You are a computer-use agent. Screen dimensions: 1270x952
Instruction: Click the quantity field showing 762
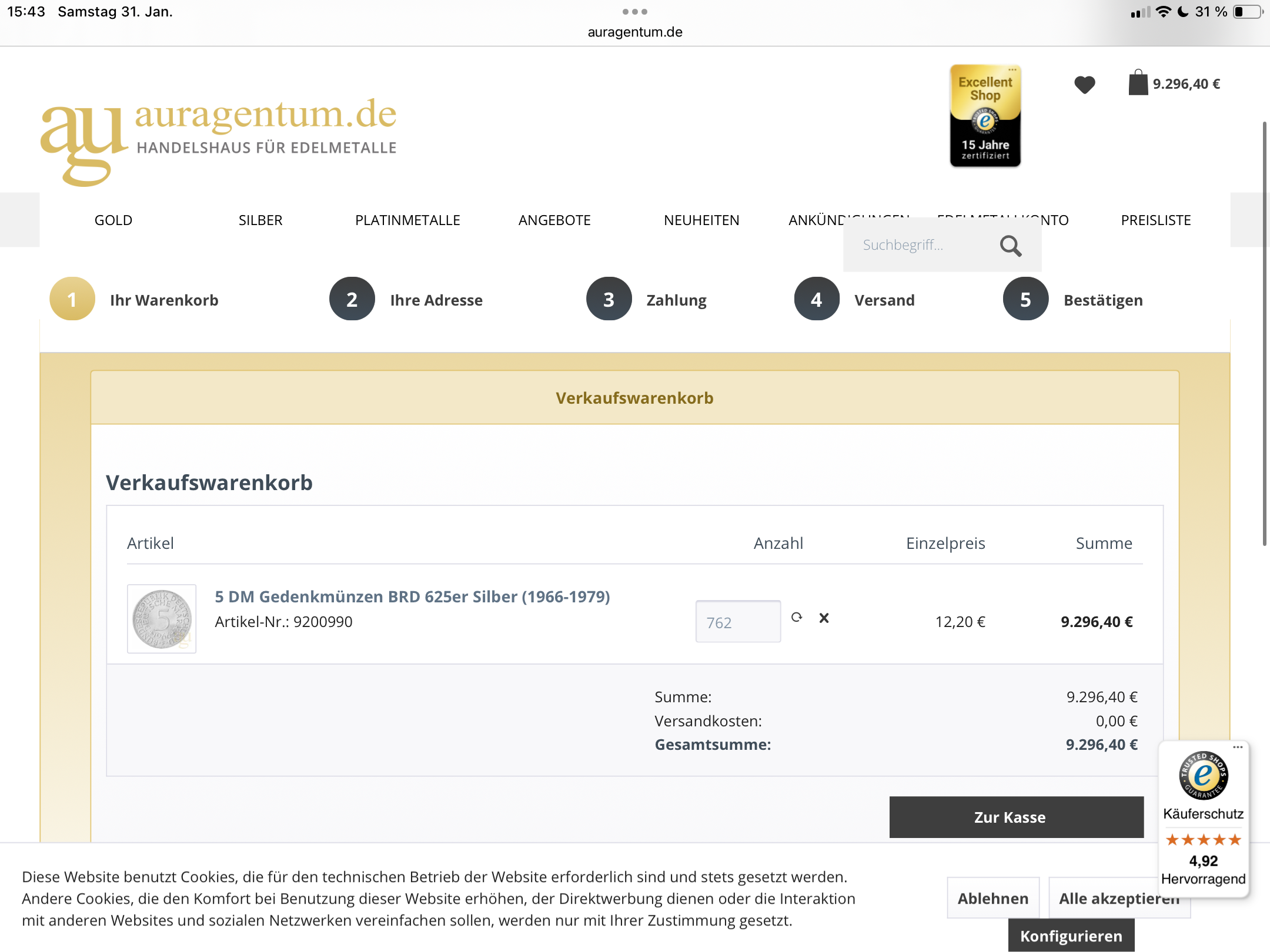738,622
